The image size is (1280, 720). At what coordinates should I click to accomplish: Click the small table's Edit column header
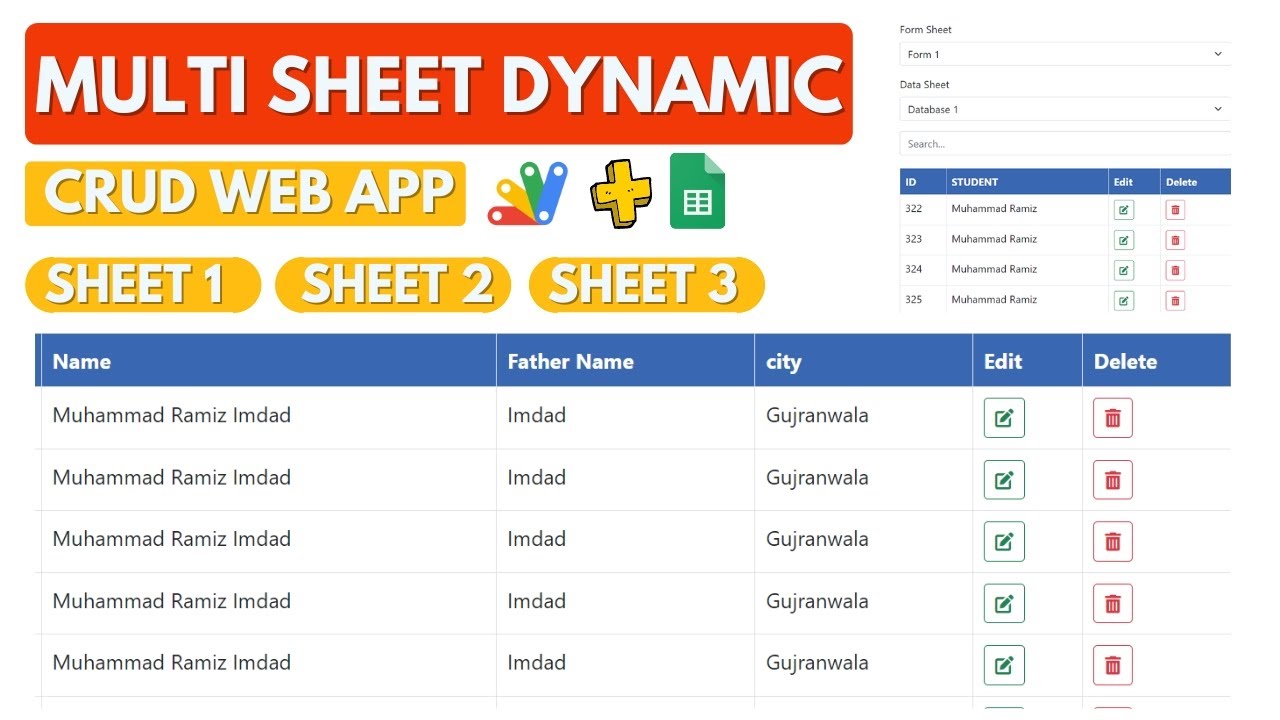(x=1135, y=182)
